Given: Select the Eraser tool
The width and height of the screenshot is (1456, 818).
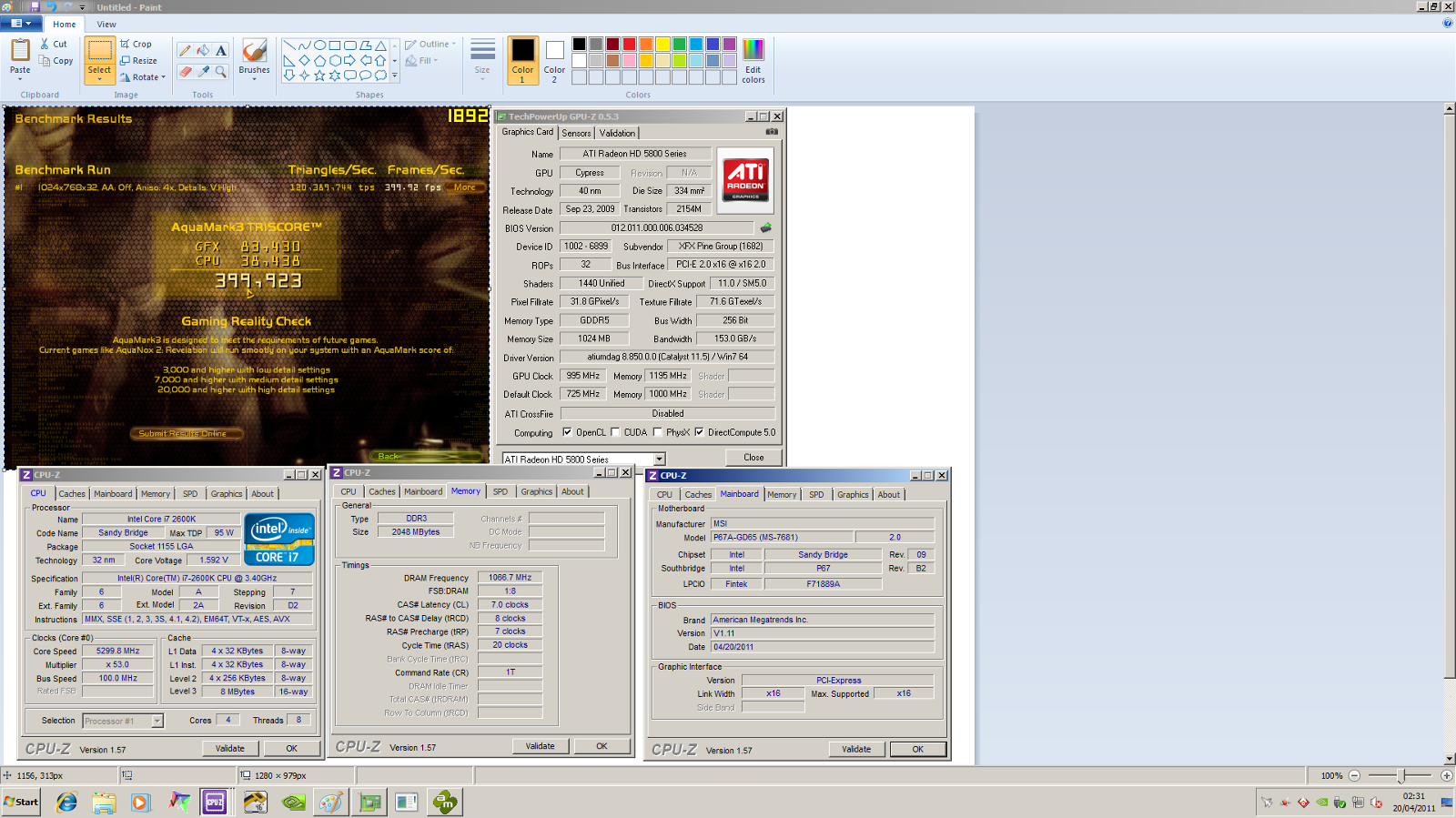Looking at the screenshot, I should [x=185, y=71].
